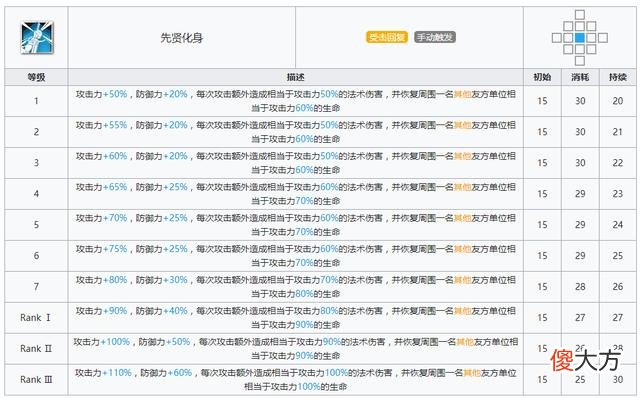Click the 消耗 value 29 in level 5 row

click(580, 225)
